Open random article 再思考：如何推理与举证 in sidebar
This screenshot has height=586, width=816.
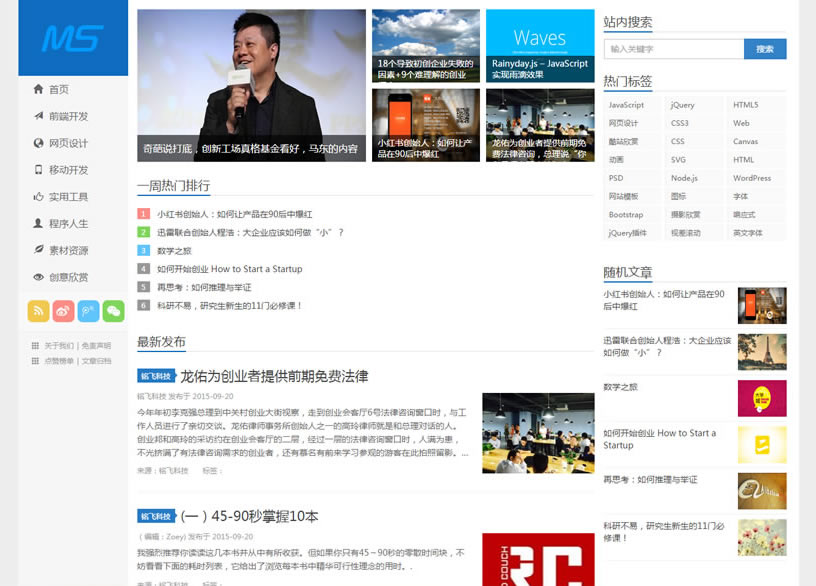650,479
